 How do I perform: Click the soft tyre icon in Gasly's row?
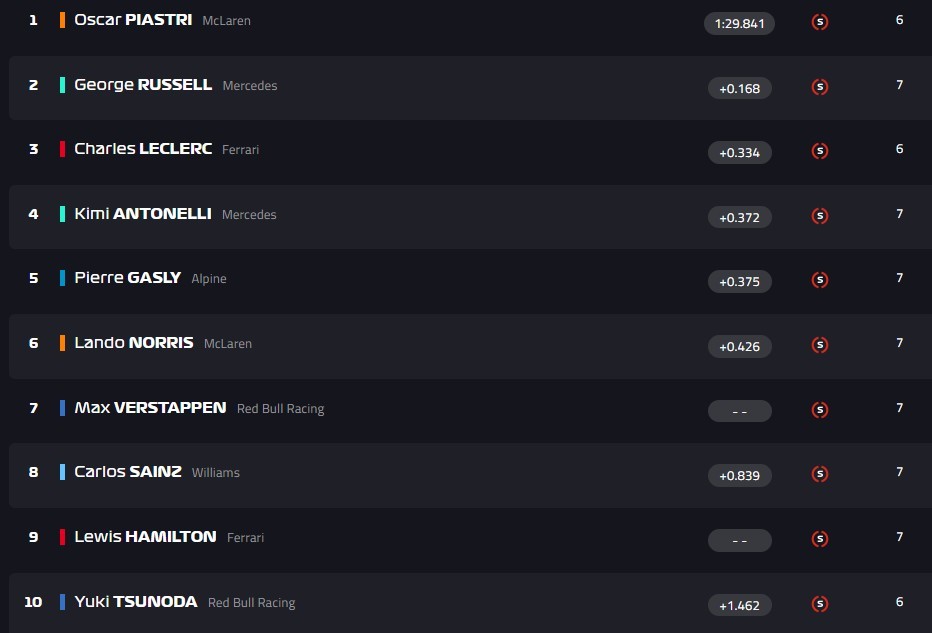pyautogui.click(x=820, y=280)
